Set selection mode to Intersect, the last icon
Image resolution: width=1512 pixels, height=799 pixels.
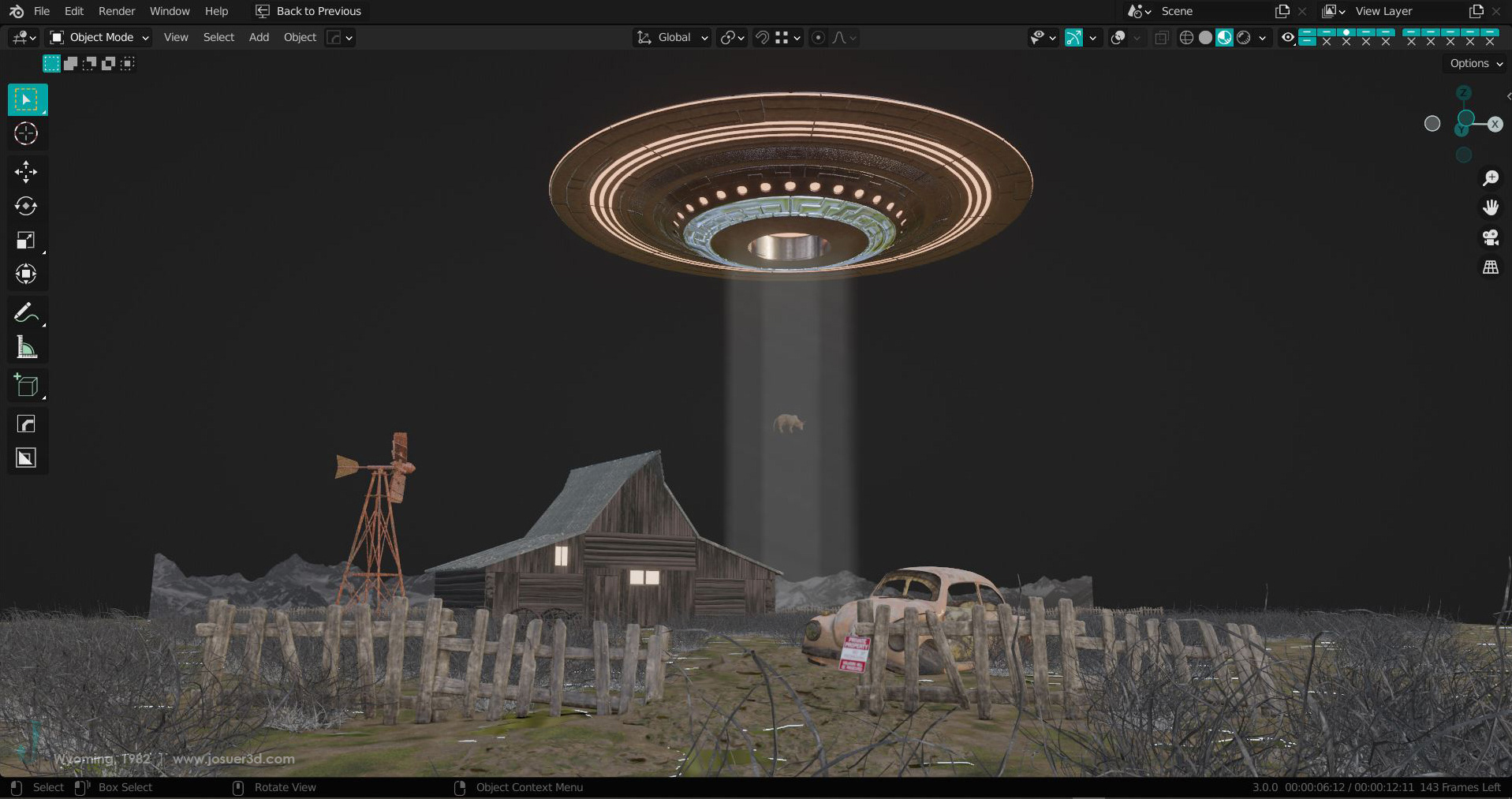coord(128,64)
